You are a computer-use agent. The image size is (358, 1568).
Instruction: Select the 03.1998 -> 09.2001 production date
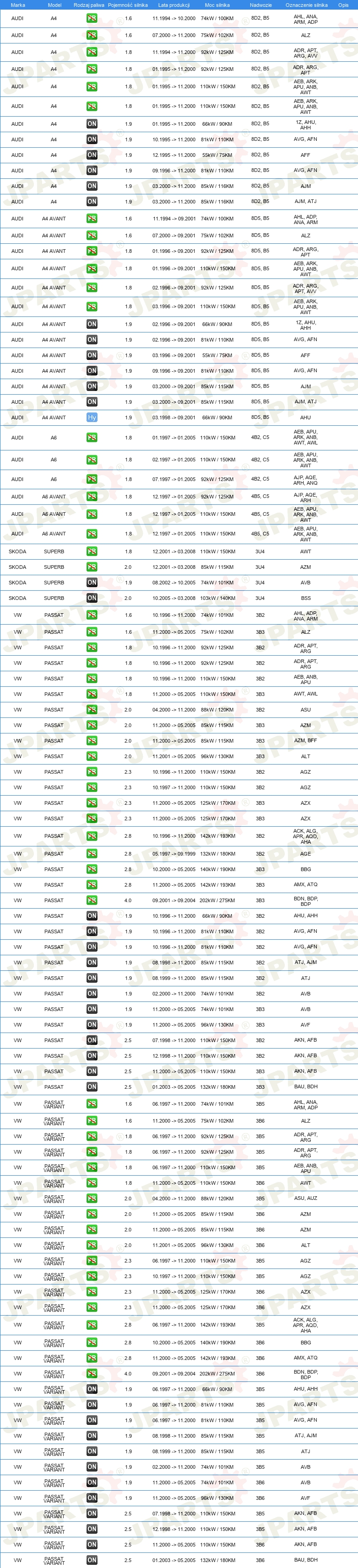pyautogui.click(x=174, y=417)
